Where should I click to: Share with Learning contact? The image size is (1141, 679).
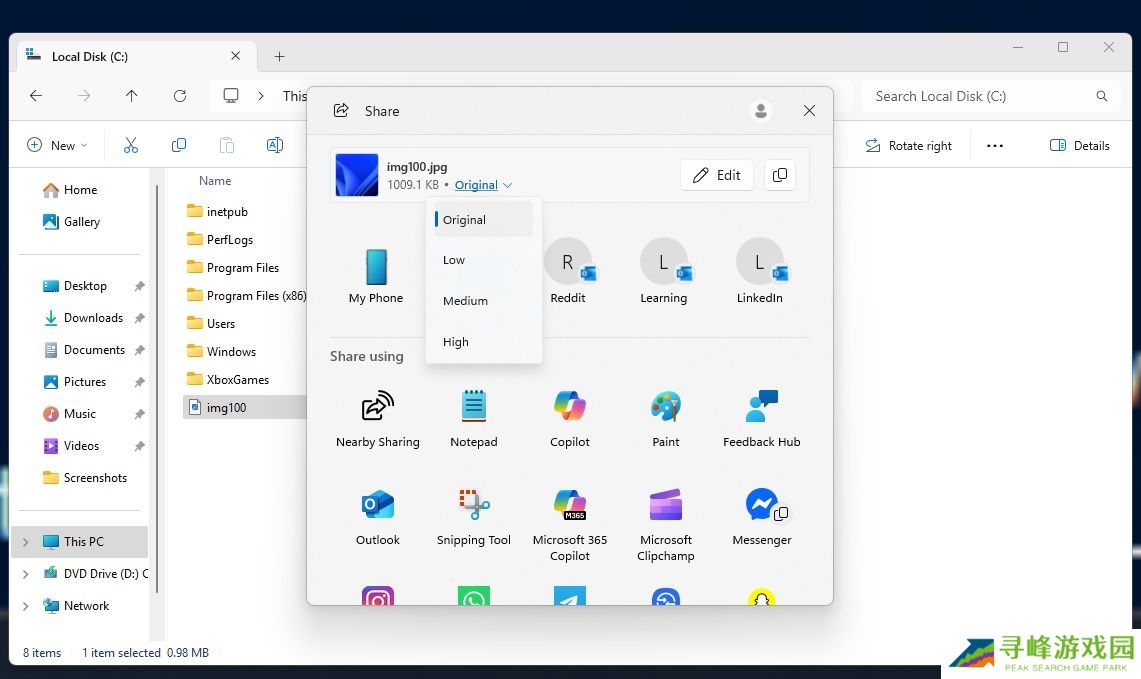tap(664, 271)
